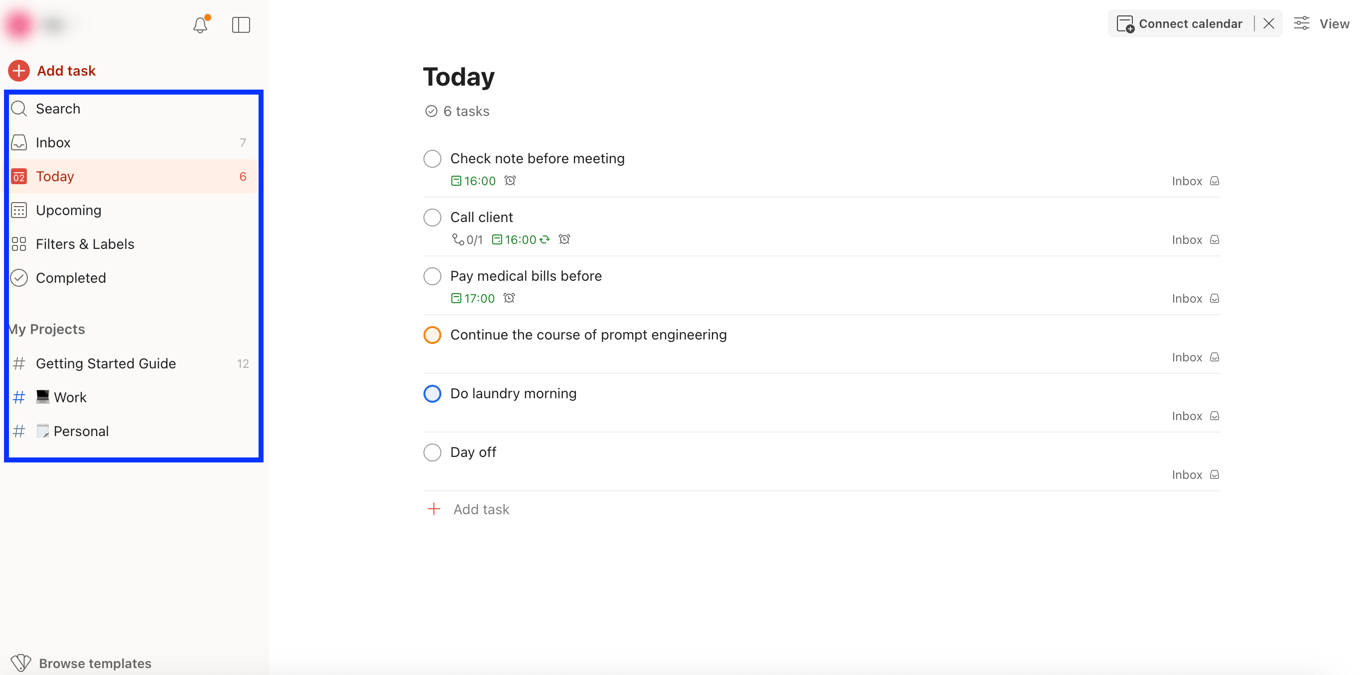Click the sub-task count icon on Call client
This screenshot has height=675, width=1366.
point(458,240)
